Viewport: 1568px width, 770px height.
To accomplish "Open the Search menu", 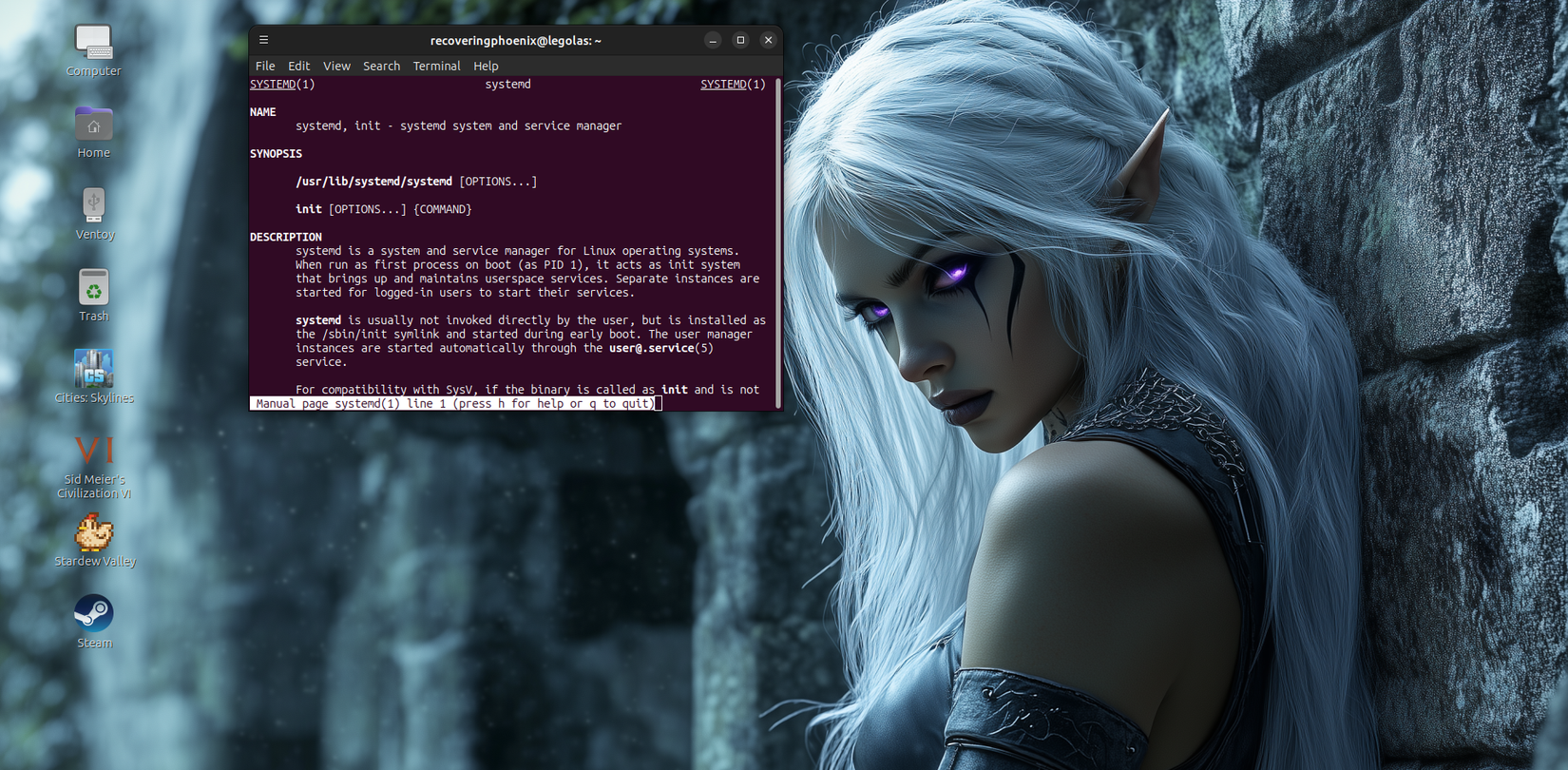I will tap(381, 66).
